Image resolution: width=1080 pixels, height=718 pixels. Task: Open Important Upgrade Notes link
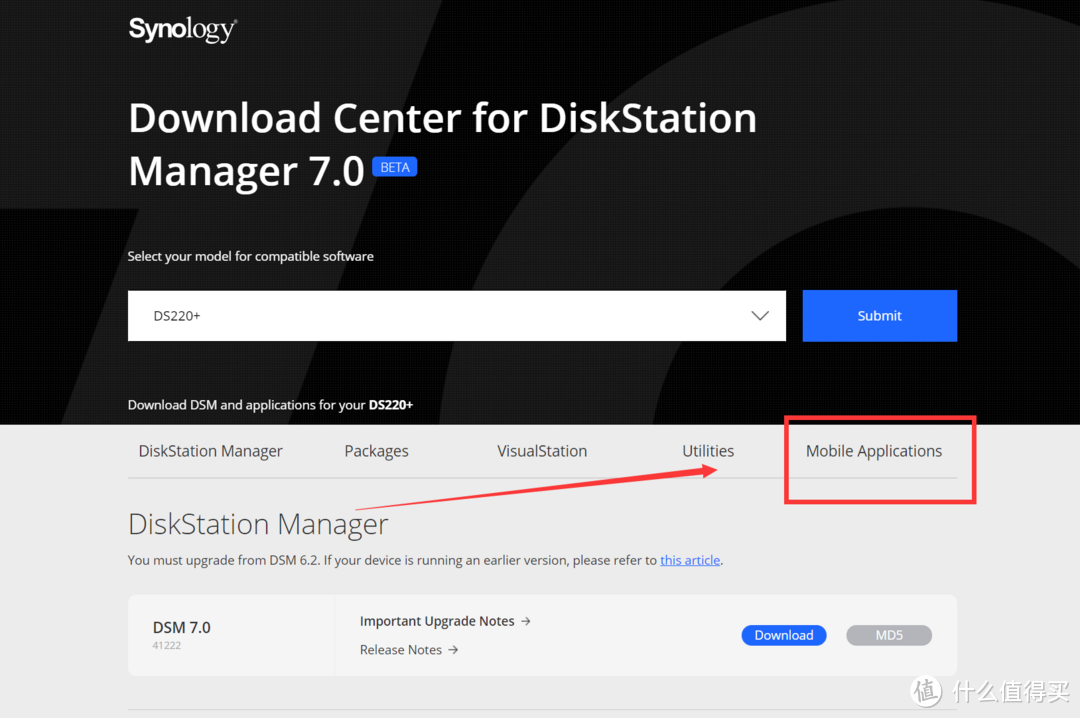pyautogui.click(x=445, y=621)
